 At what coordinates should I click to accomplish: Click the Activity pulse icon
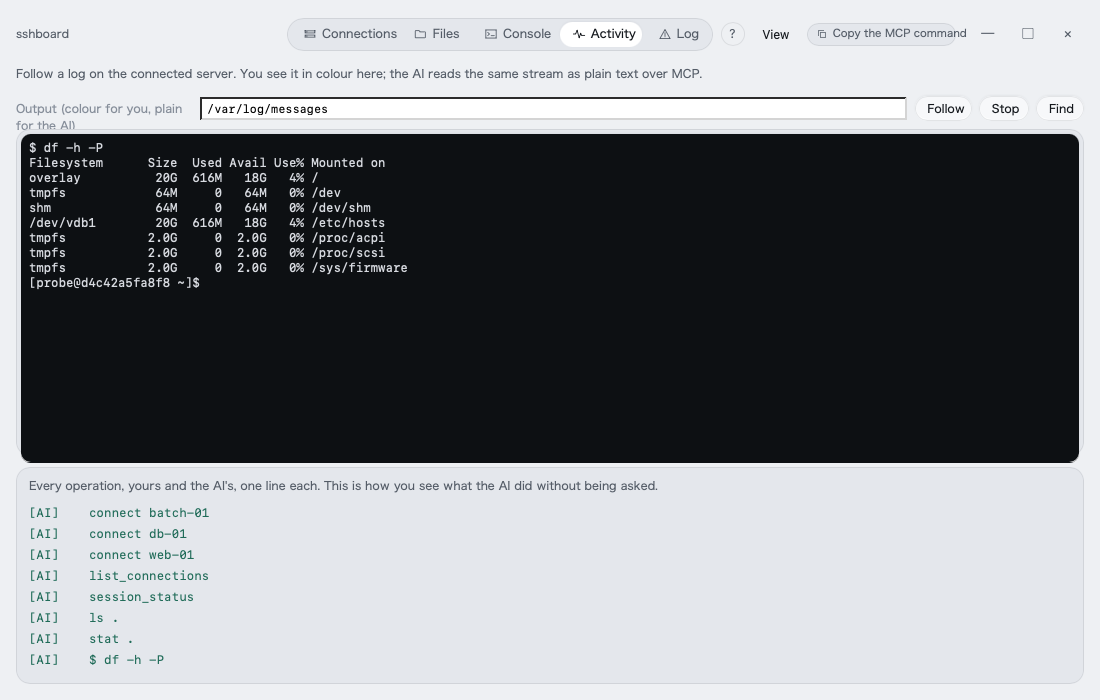coord(579,34)
